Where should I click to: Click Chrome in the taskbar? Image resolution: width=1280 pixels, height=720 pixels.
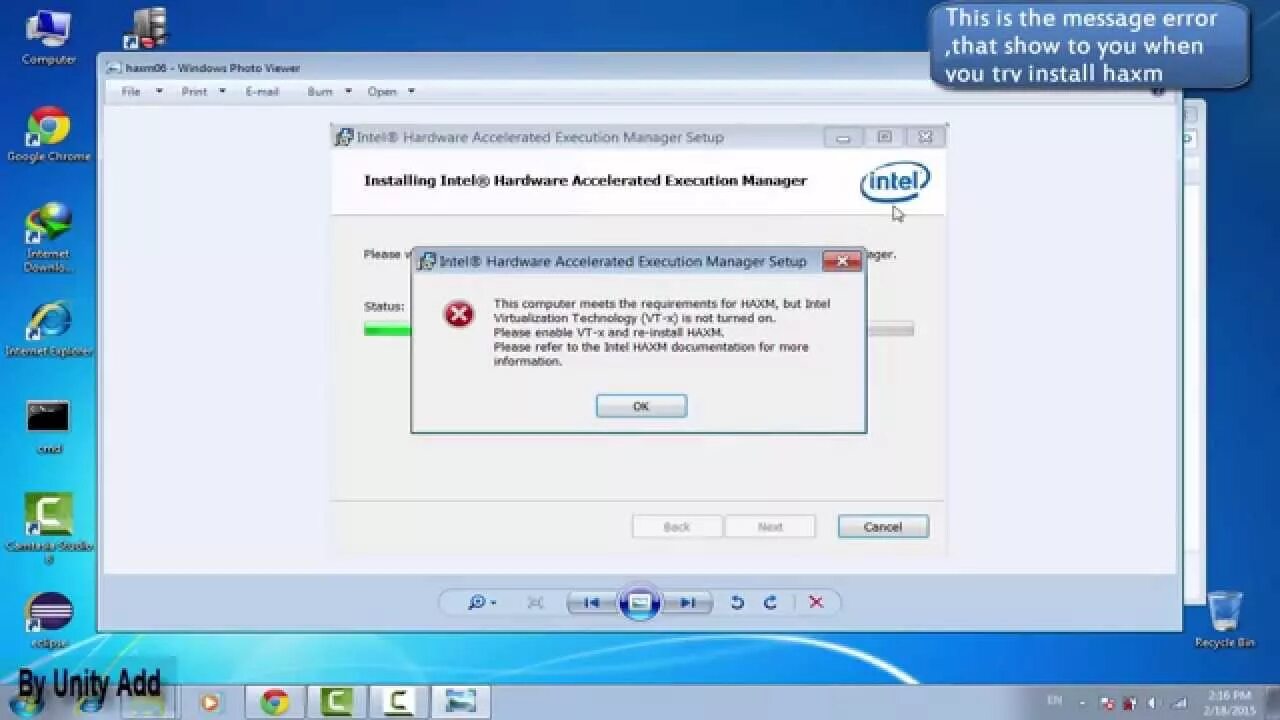click(275, 702)
